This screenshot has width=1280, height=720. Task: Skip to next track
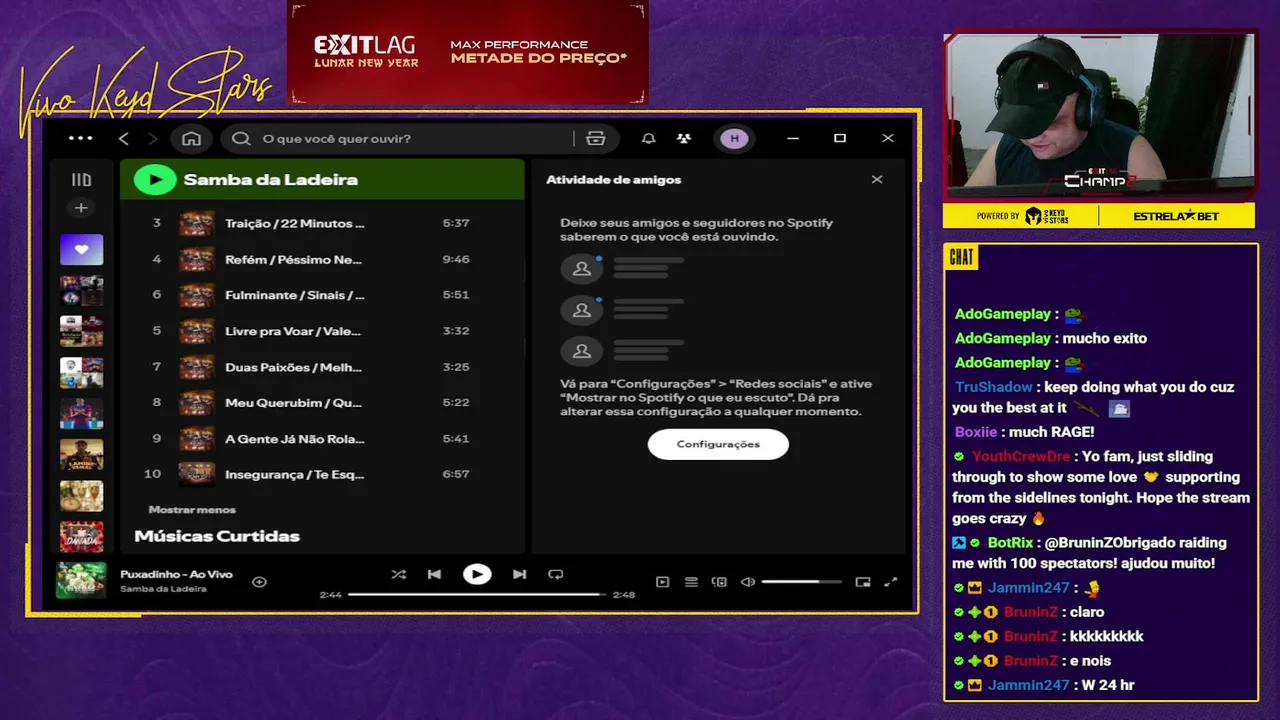click(x=519, y=574)
